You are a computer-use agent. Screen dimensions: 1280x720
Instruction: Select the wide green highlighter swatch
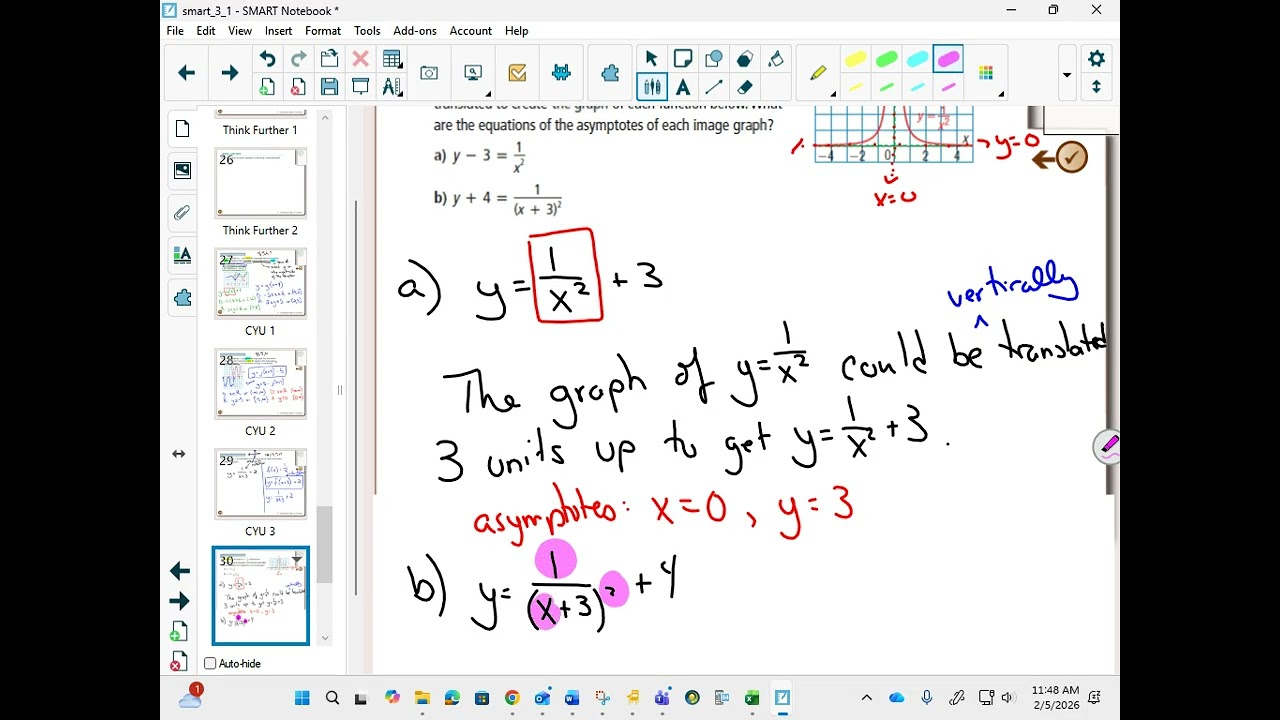(887, 60)
